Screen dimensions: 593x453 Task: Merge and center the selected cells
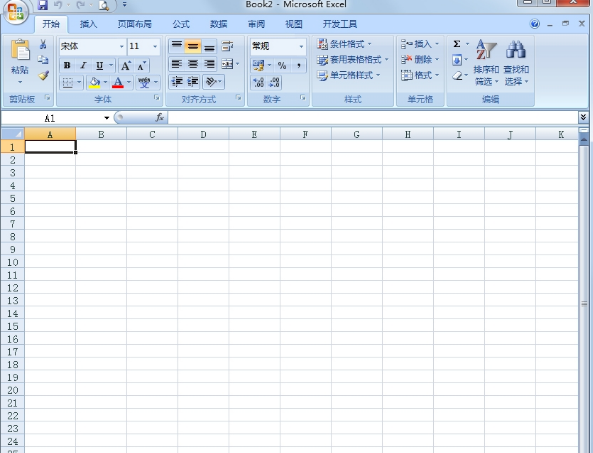227,64
